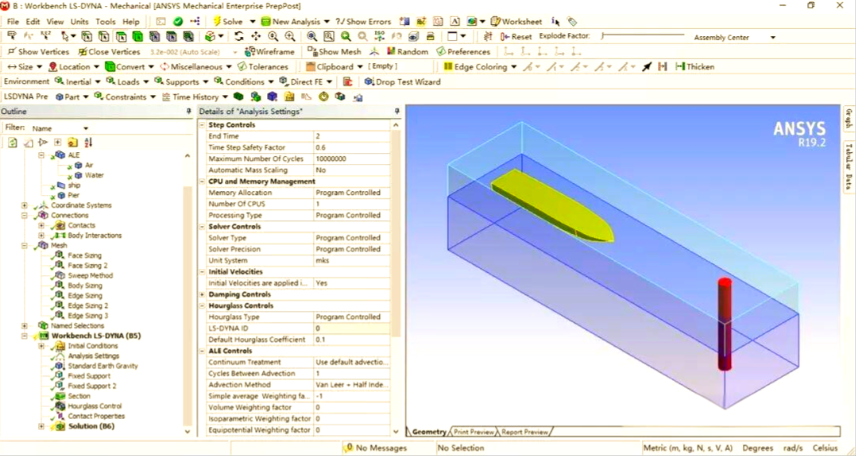Image resolution: width=856 pixels, height=456 pixels.
Task: Open the Units menu
Action: (79, 21)
